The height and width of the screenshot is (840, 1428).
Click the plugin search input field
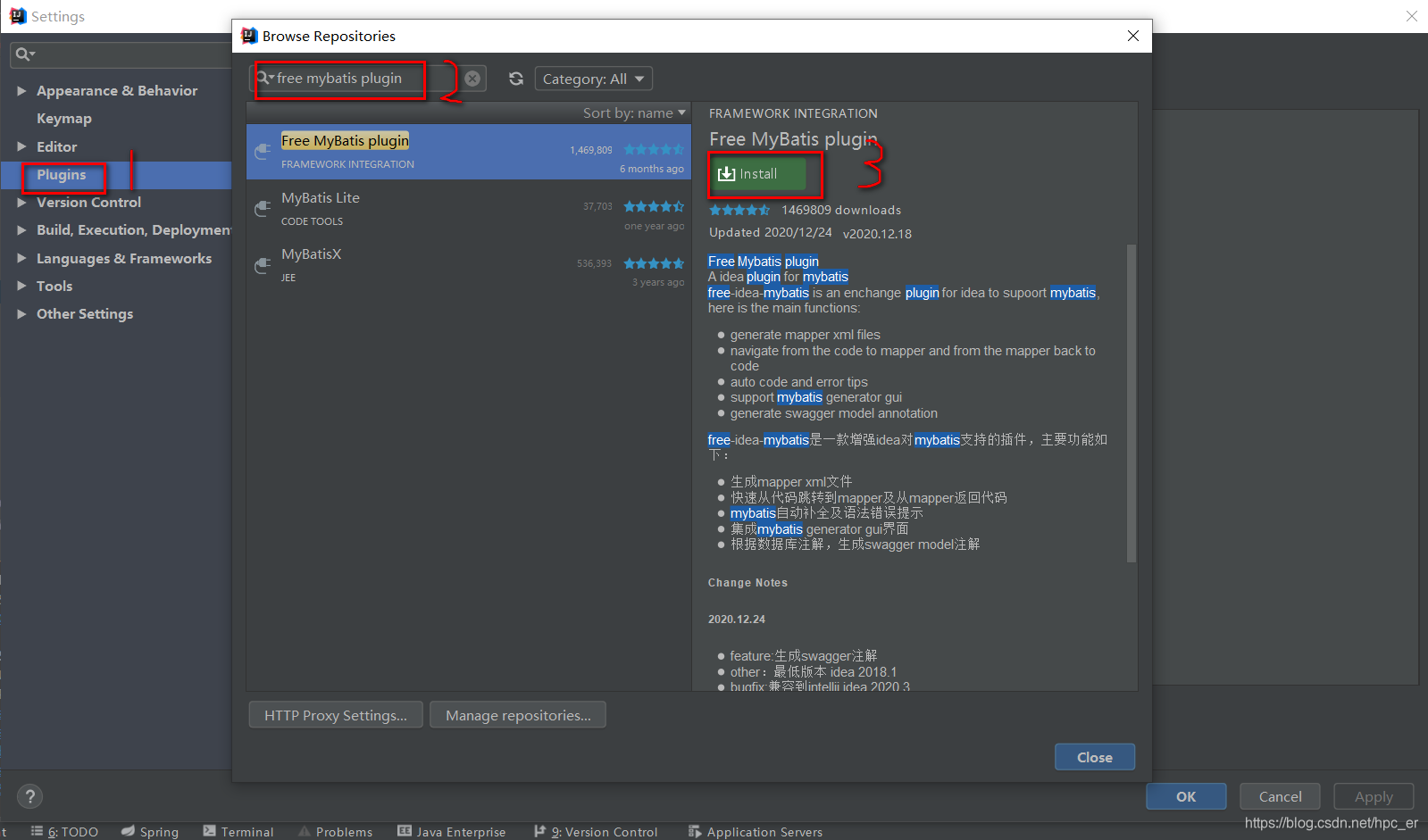(366, 79)
